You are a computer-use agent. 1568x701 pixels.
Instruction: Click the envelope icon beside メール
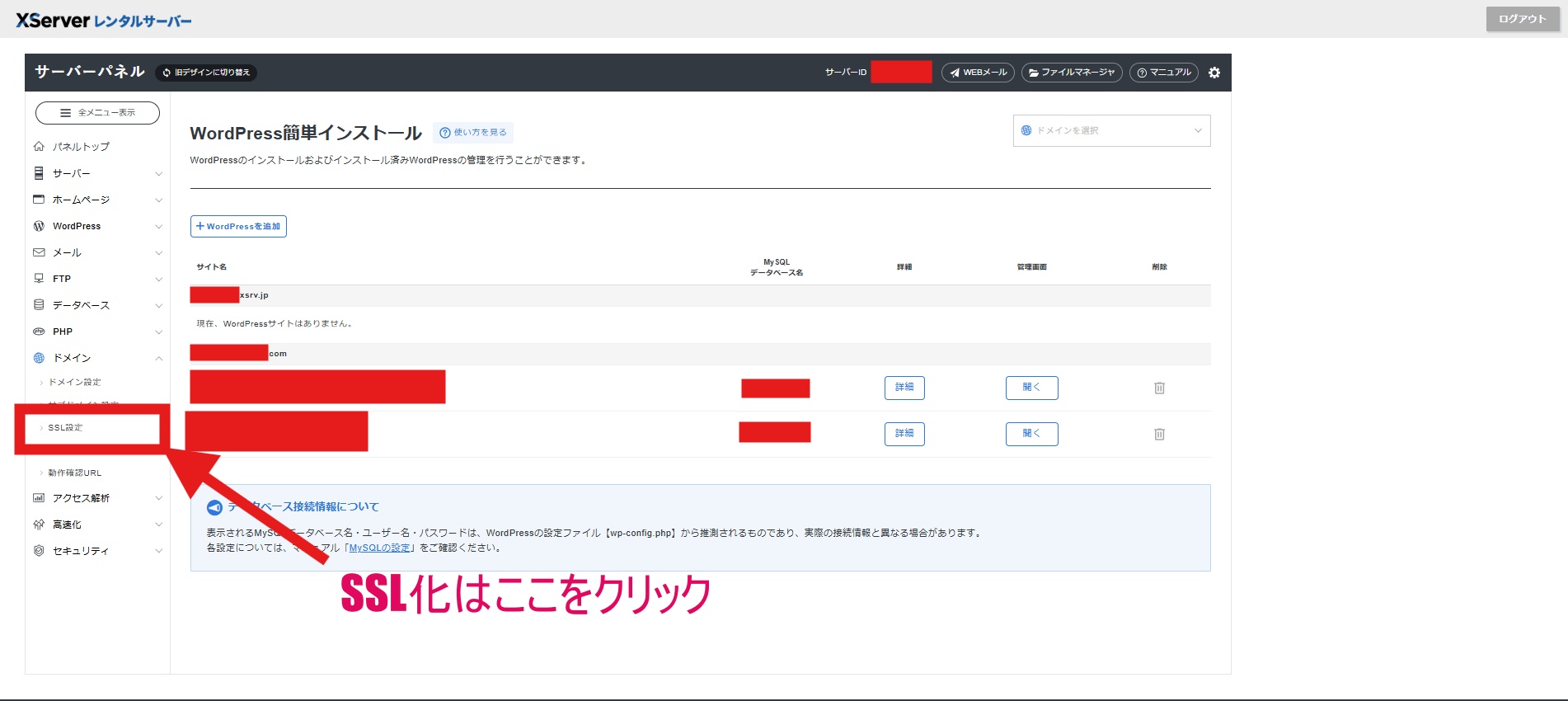tap(39, 252)
